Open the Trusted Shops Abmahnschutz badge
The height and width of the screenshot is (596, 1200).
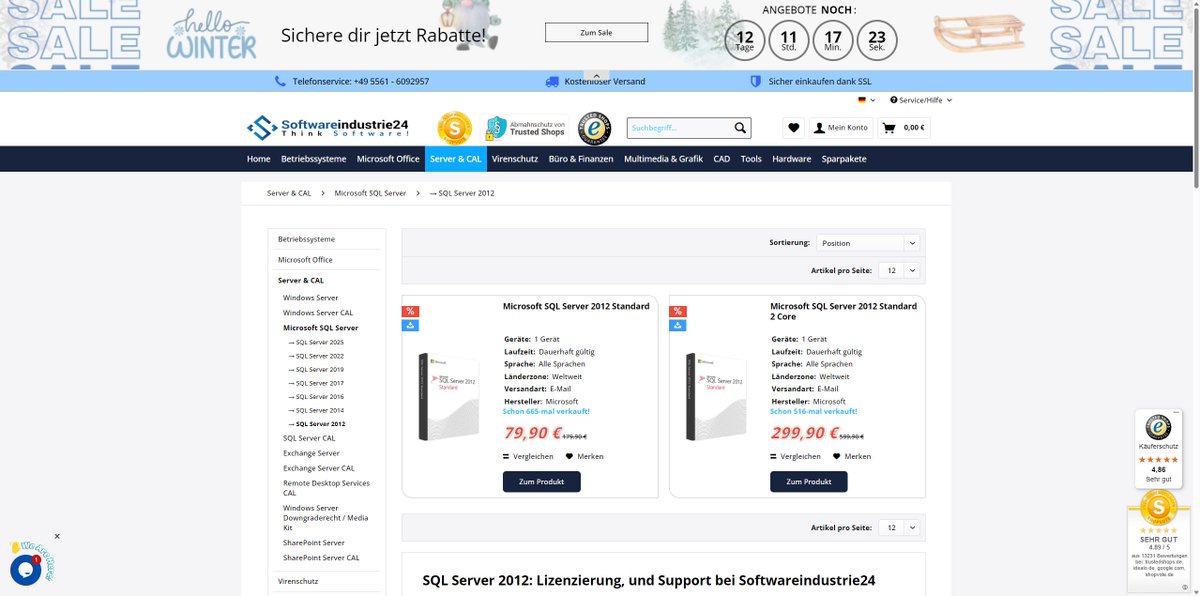(x=525, y=128)
